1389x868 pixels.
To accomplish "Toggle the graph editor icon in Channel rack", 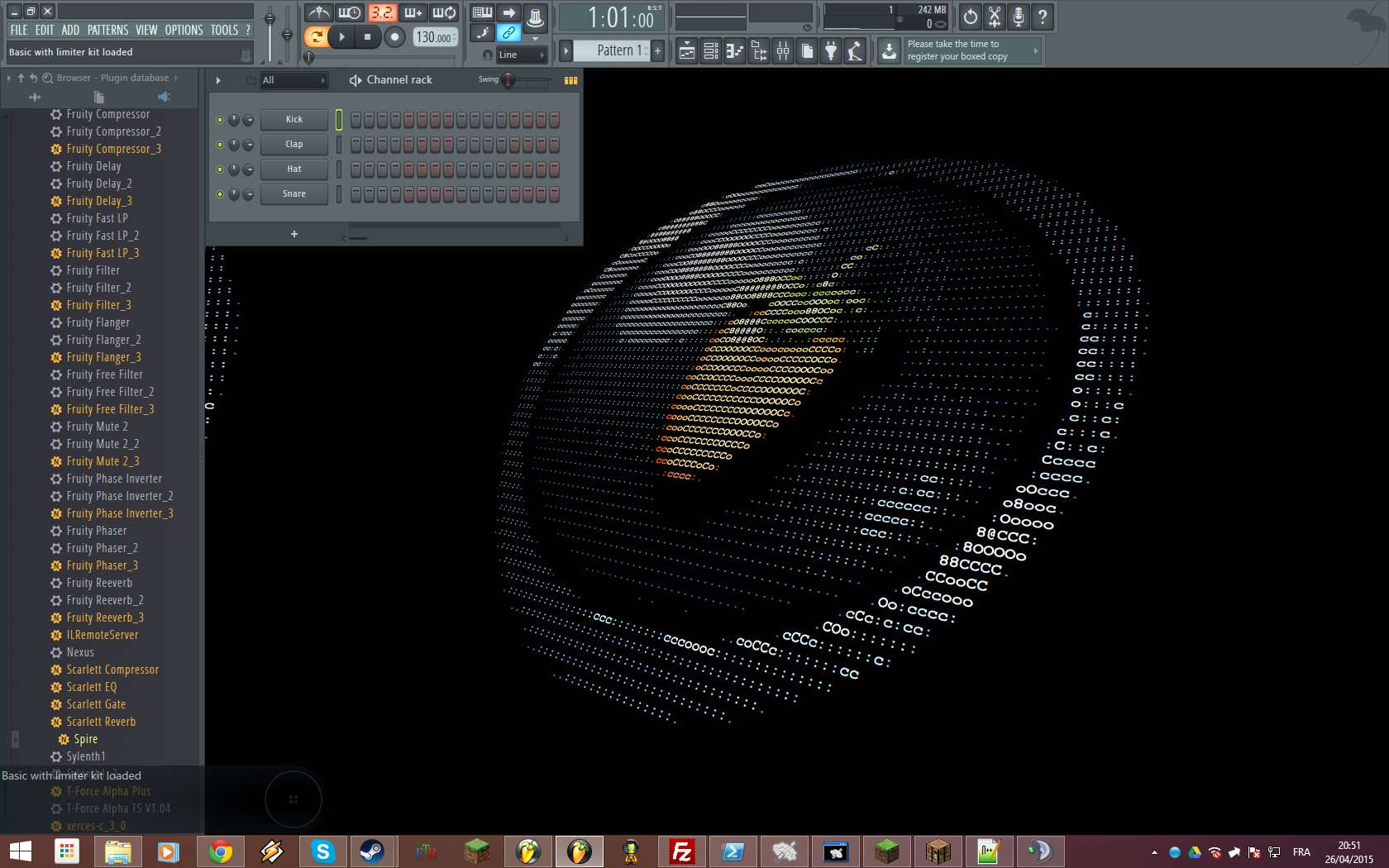I will pyautogui.click(x=570, y=80).
